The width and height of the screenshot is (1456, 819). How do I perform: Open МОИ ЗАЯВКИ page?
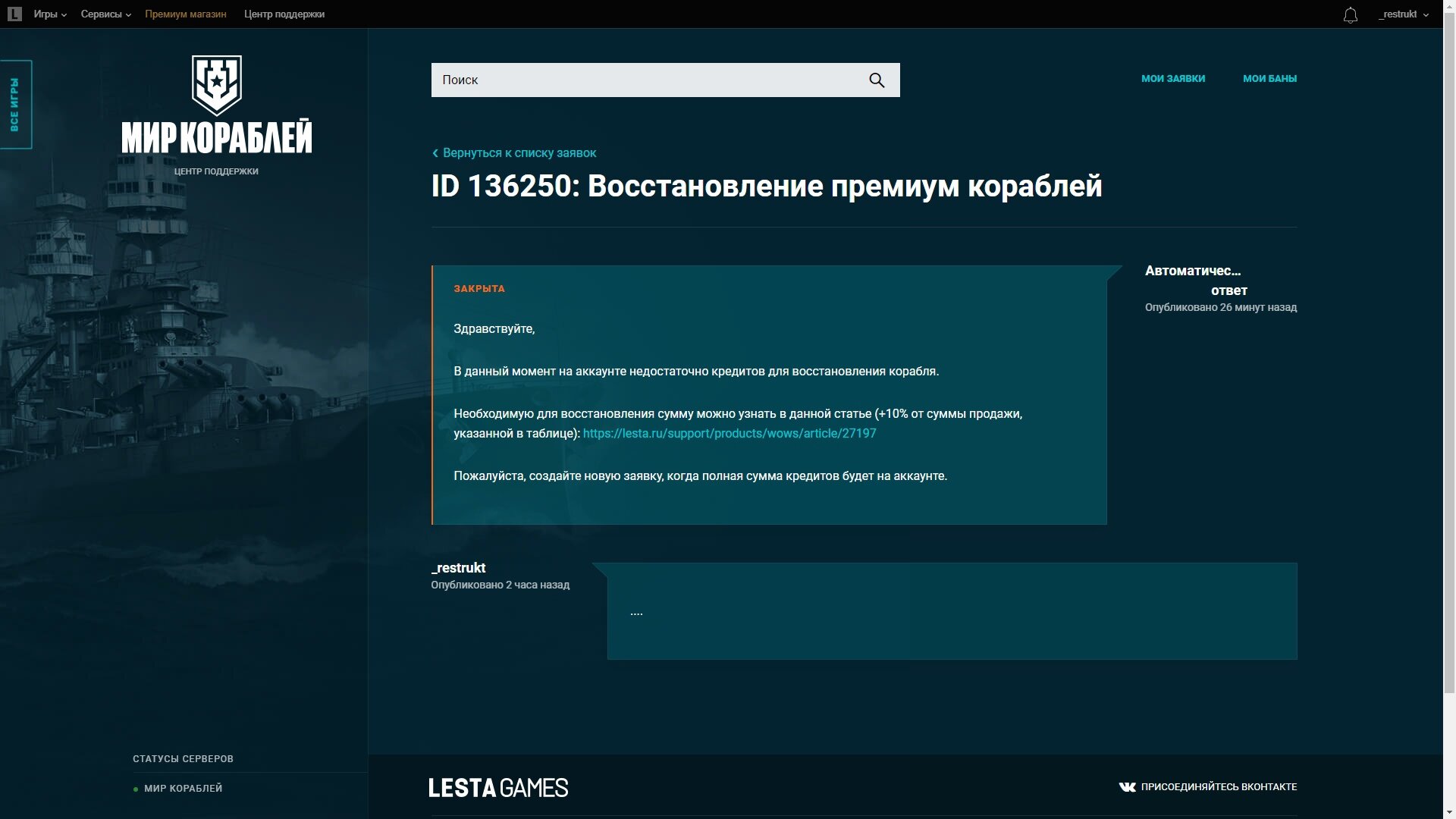(x=1173, y=78)
